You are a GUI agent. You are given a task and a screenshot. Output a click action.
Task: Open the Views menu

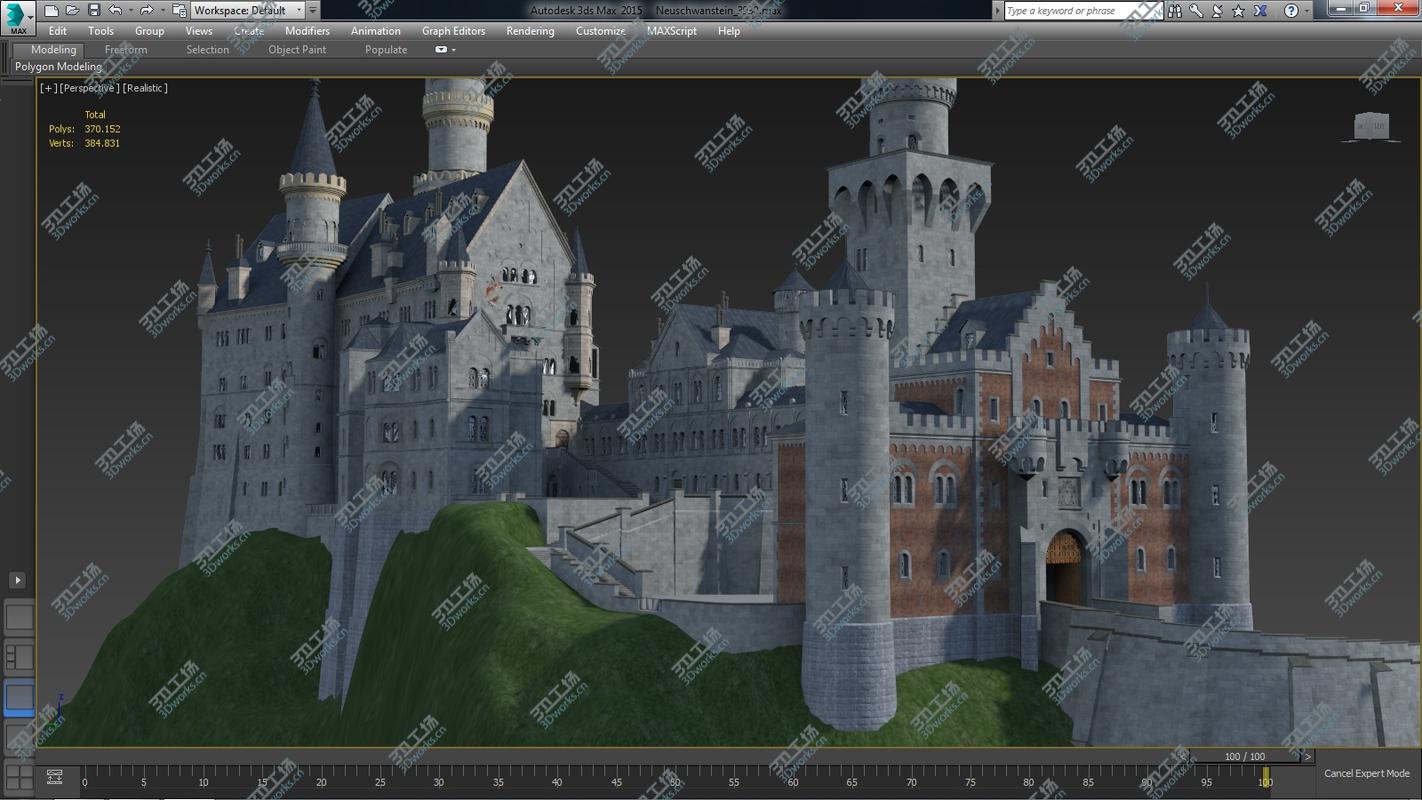tap(199, 31)
